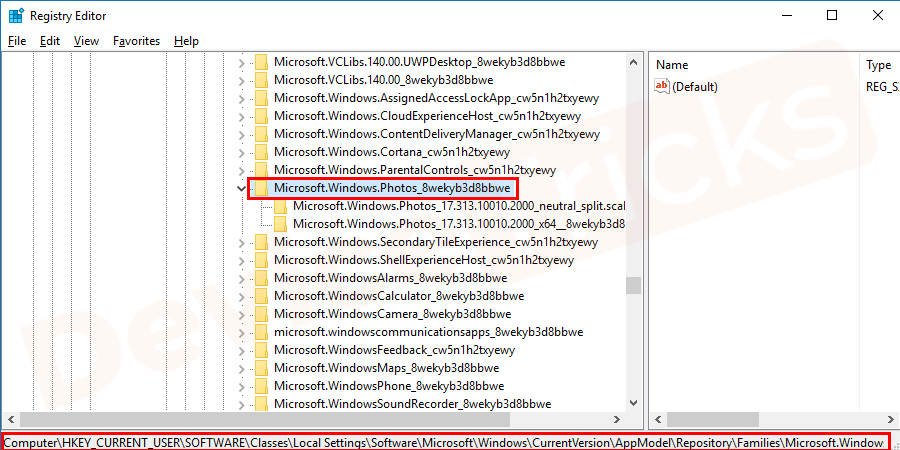Click the tree pane vertical scrollbar thumb
900x450 pixels.
point(633,285)
